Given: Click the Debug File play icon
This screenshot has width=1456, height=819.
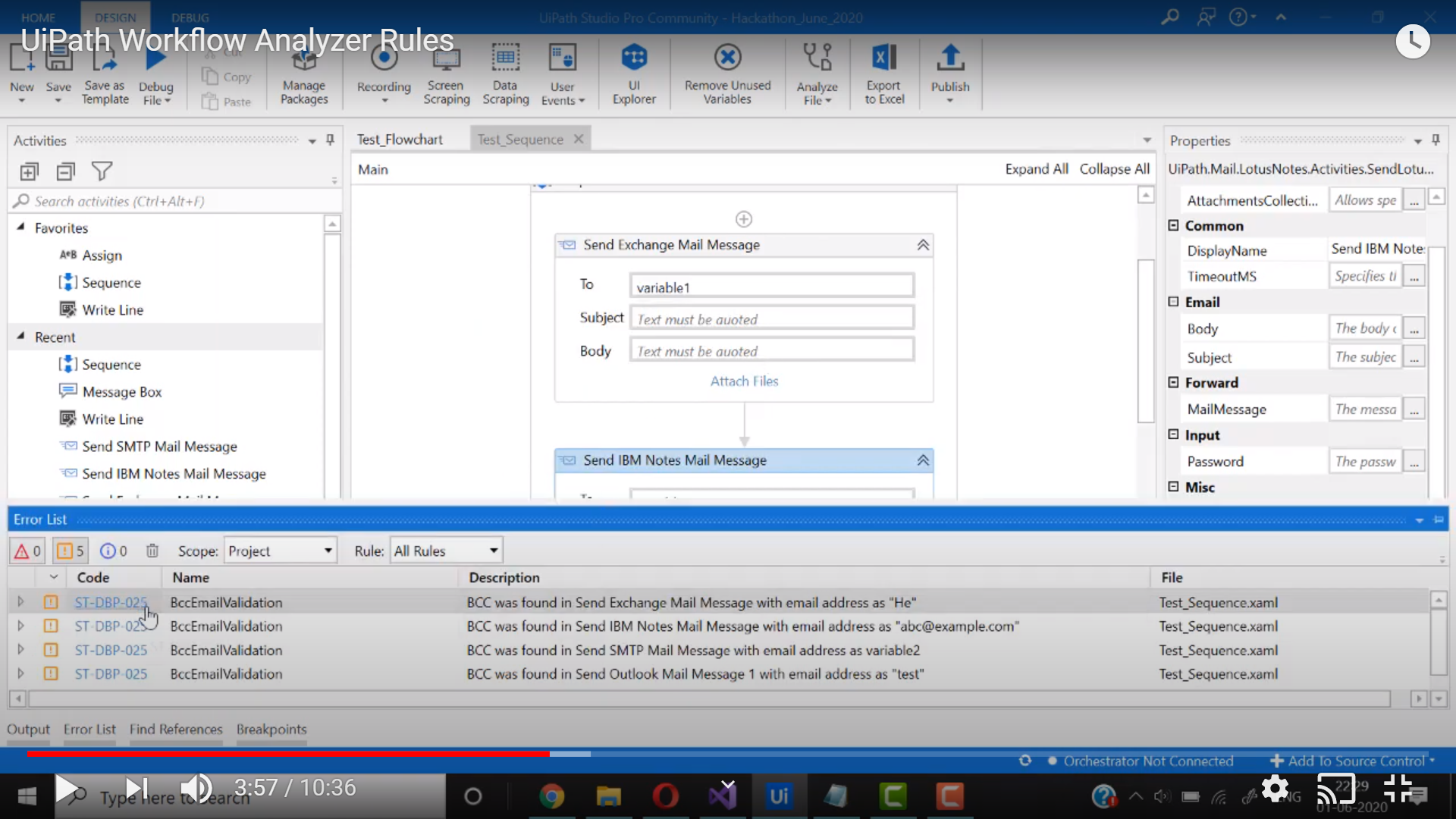Looking at the screenshot, I should coord(156,58).
